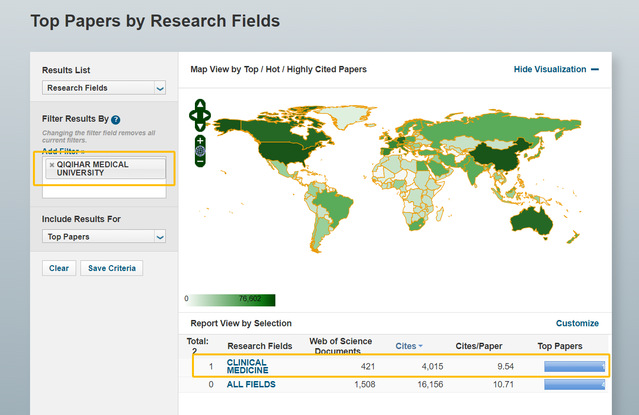The image size is (639, 415).
Task: Pan the map up with the arrow control
Action: coord(200,104)
